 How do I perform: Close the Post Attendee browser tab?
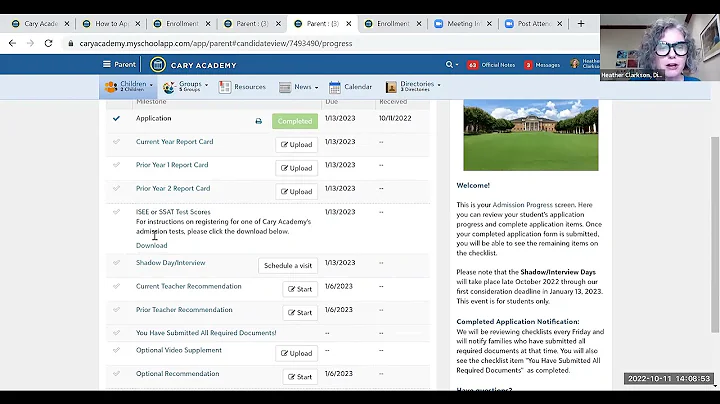tap(559, 23)
